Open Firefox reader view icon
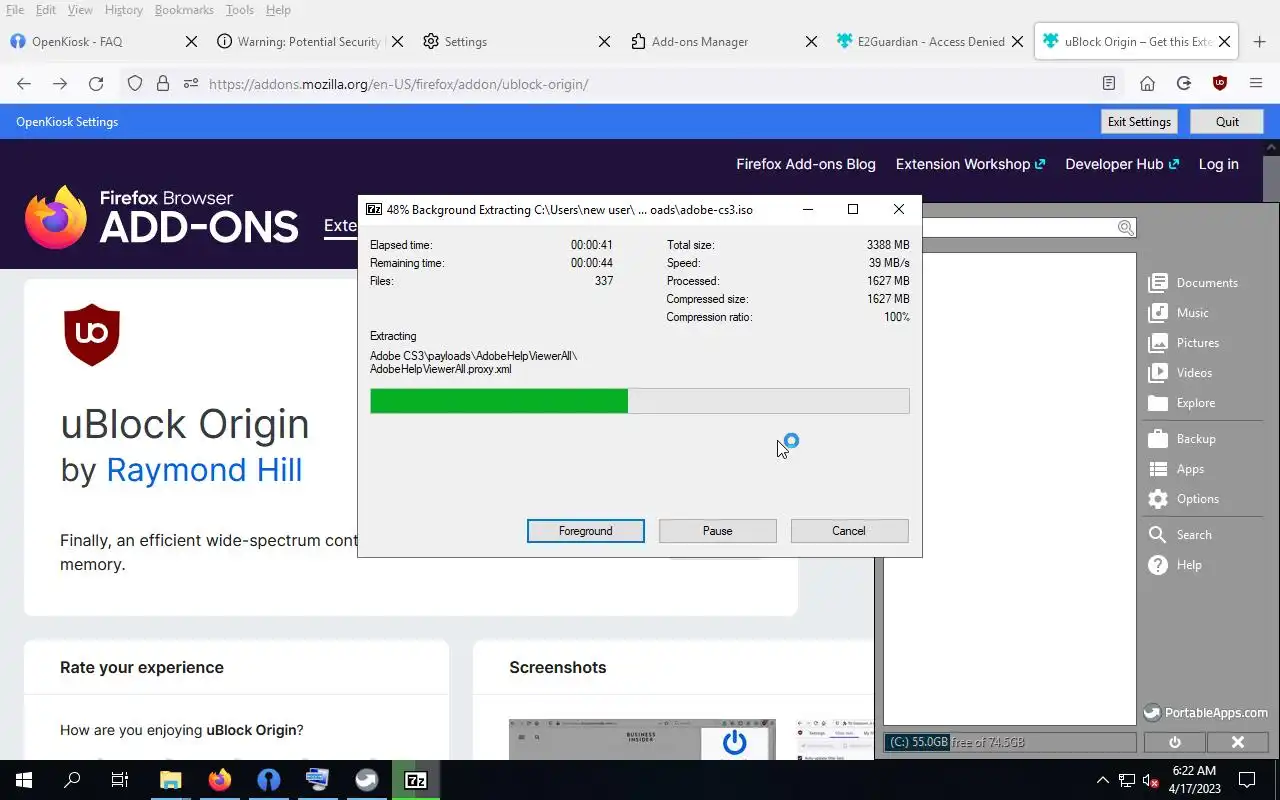 (1109, 84)
